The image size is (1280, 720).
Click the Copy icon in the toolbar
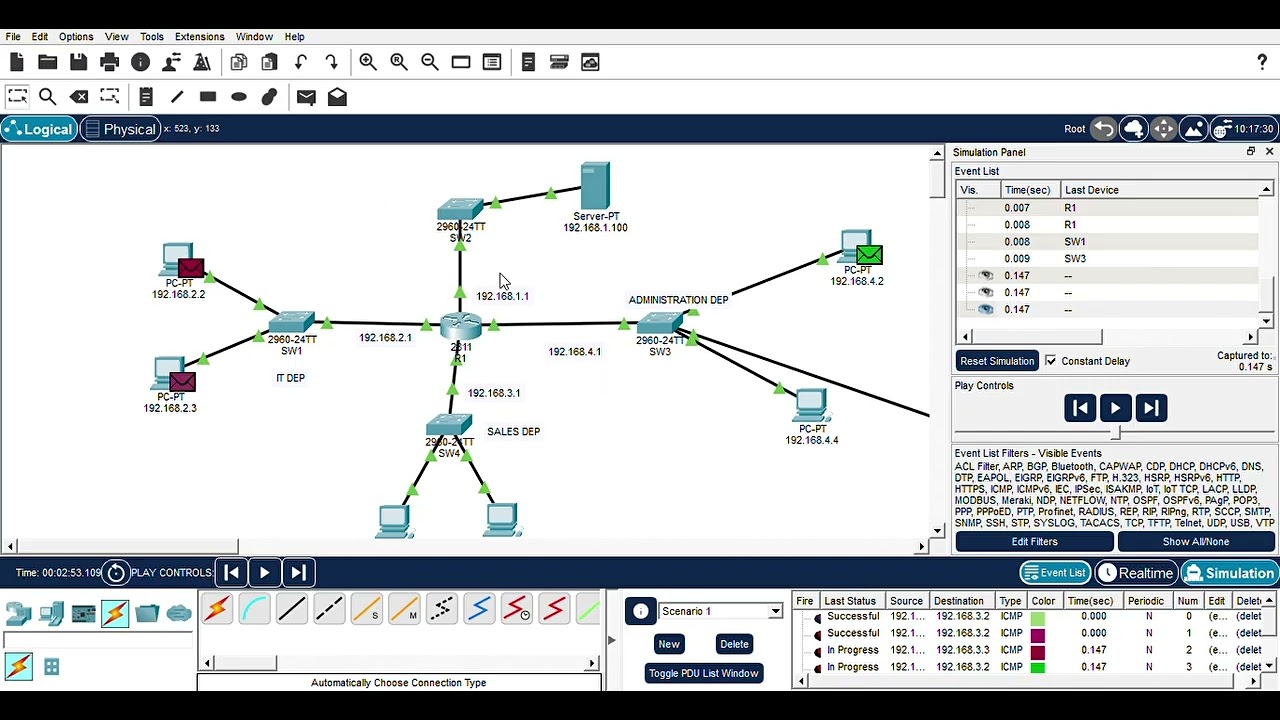tap(238, 62)
